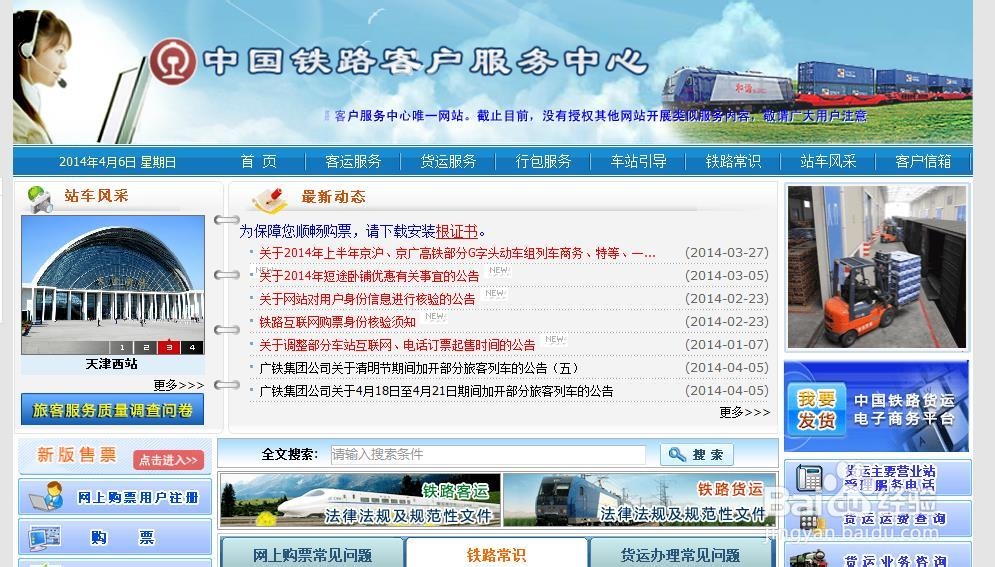Image resolution: width=995 pixels, height=567 pixels.
Task: Open 关于网站对用户身份信息进行核验的公告
Action: [367, 299]
